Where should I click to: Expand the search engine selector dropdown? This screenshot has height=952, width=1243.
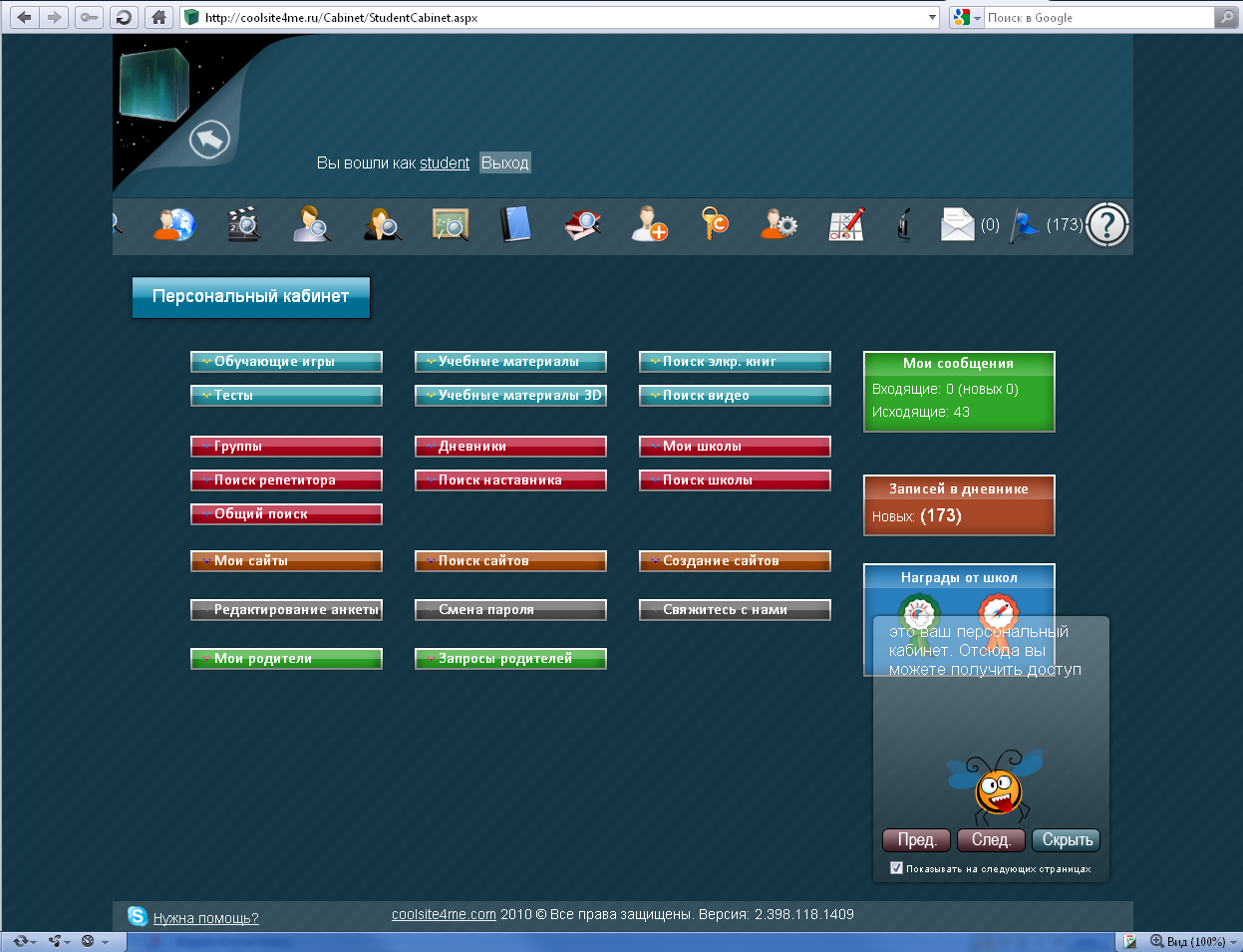978,18
